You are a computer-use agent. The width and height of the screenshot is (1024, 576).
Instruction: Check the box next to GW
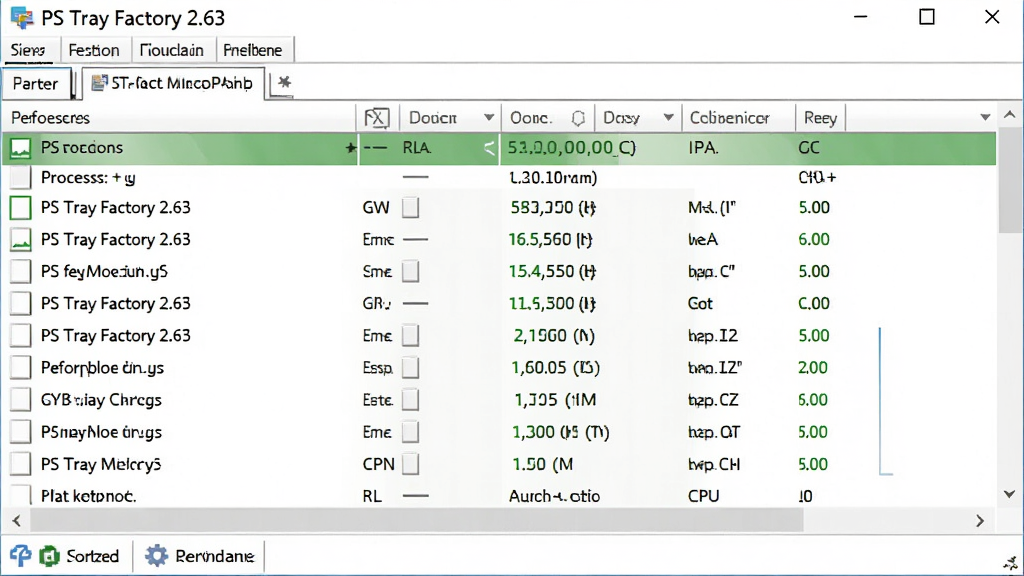click(411, 208)
